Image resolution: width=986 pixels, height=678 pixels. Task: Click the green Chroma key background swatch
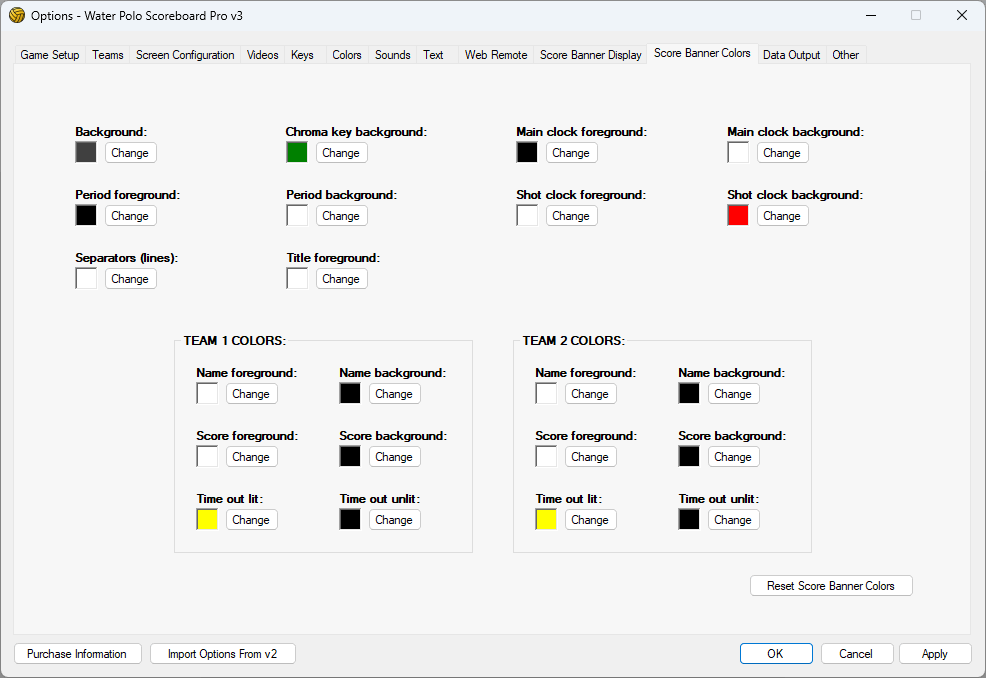[x=297, y=153]
